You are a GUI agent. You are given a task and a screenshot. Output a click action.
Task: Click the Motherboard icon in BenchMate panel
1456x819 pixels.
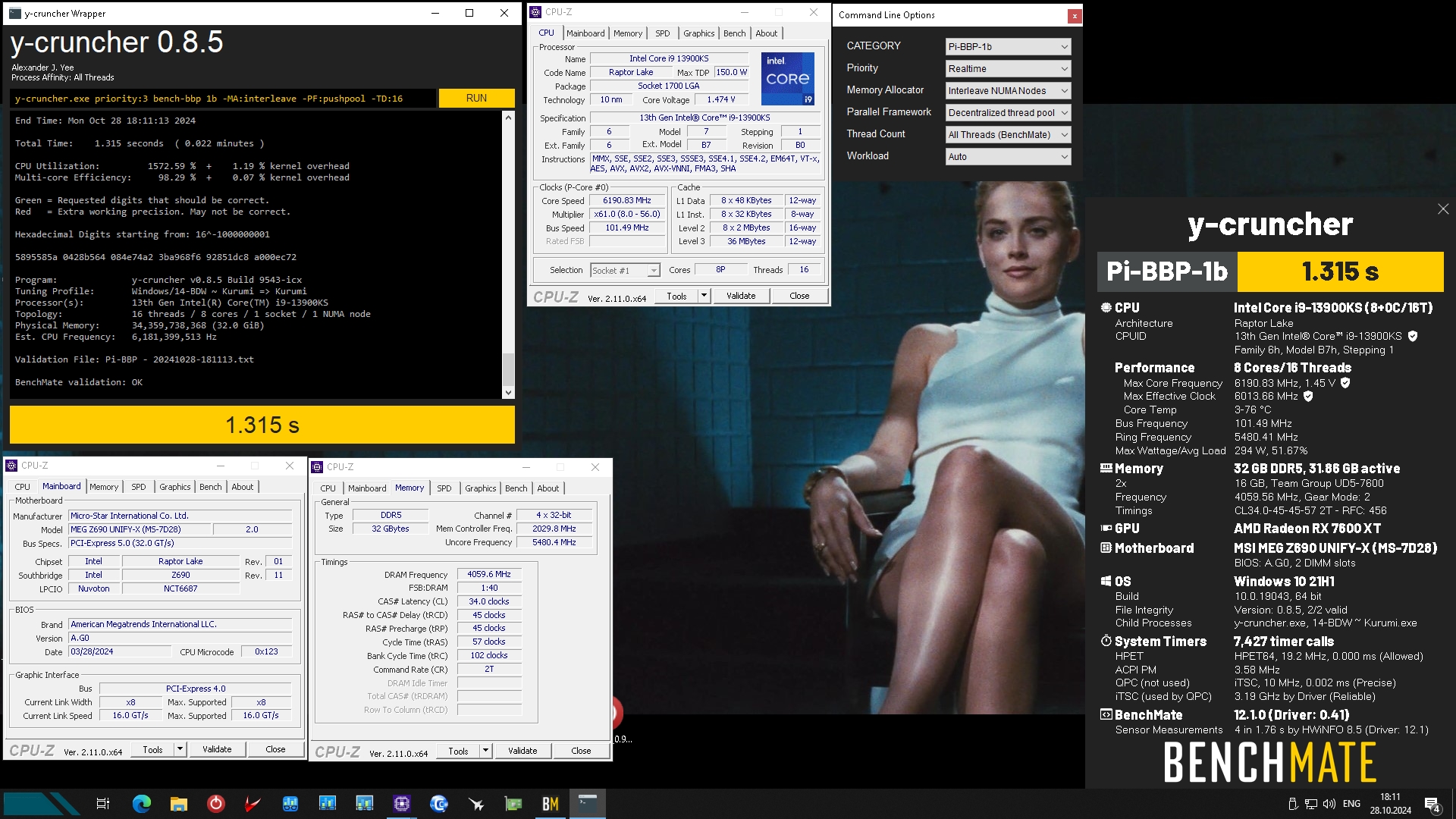[x=1106, y=548]
